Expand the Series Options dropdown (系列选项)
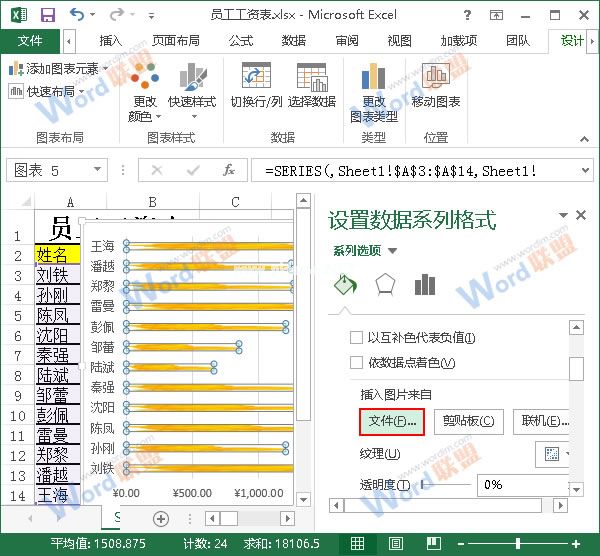Viewport: 600px width, 556px height. [x=365, y=251]
